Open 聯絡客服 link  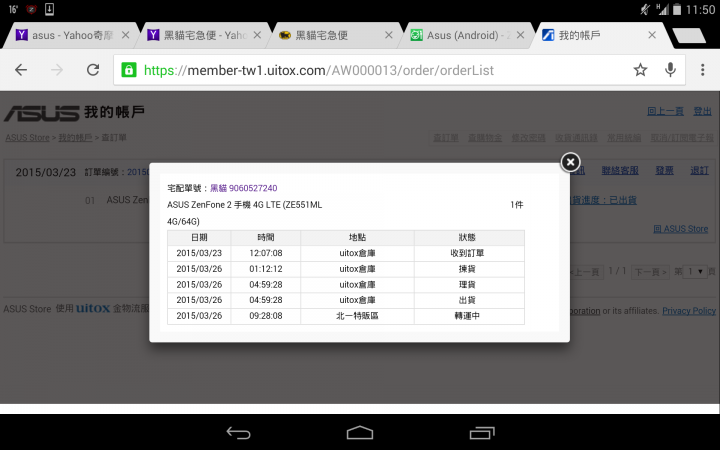(x=620, y=170)
